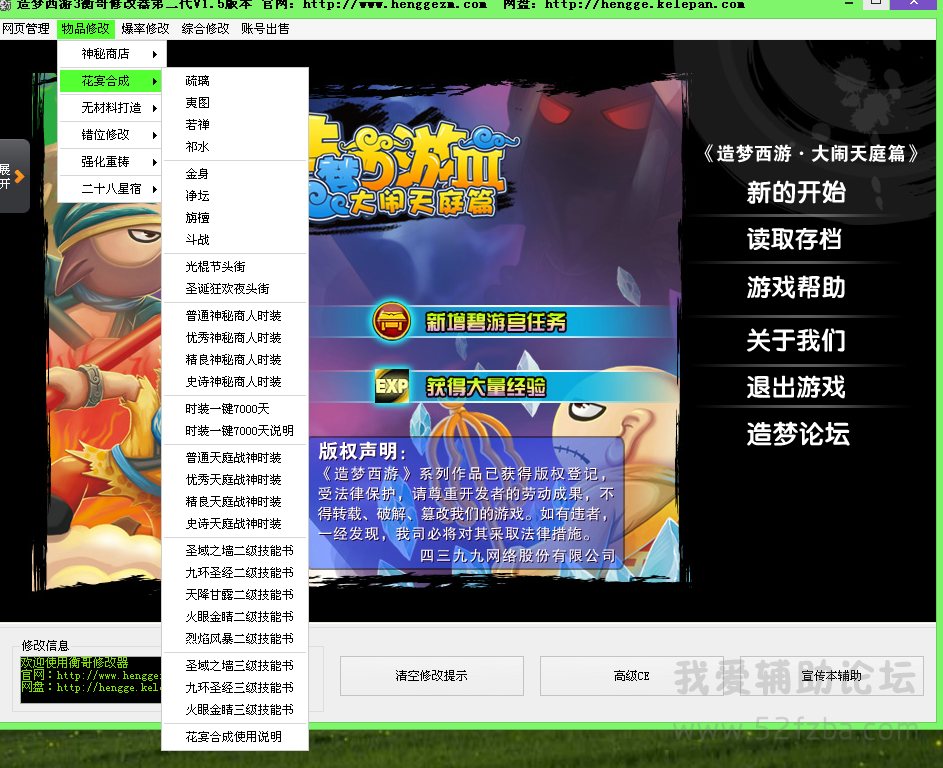Open 时装一键7000天说明
Screen dimensions: 943x768
pos(235,431)
